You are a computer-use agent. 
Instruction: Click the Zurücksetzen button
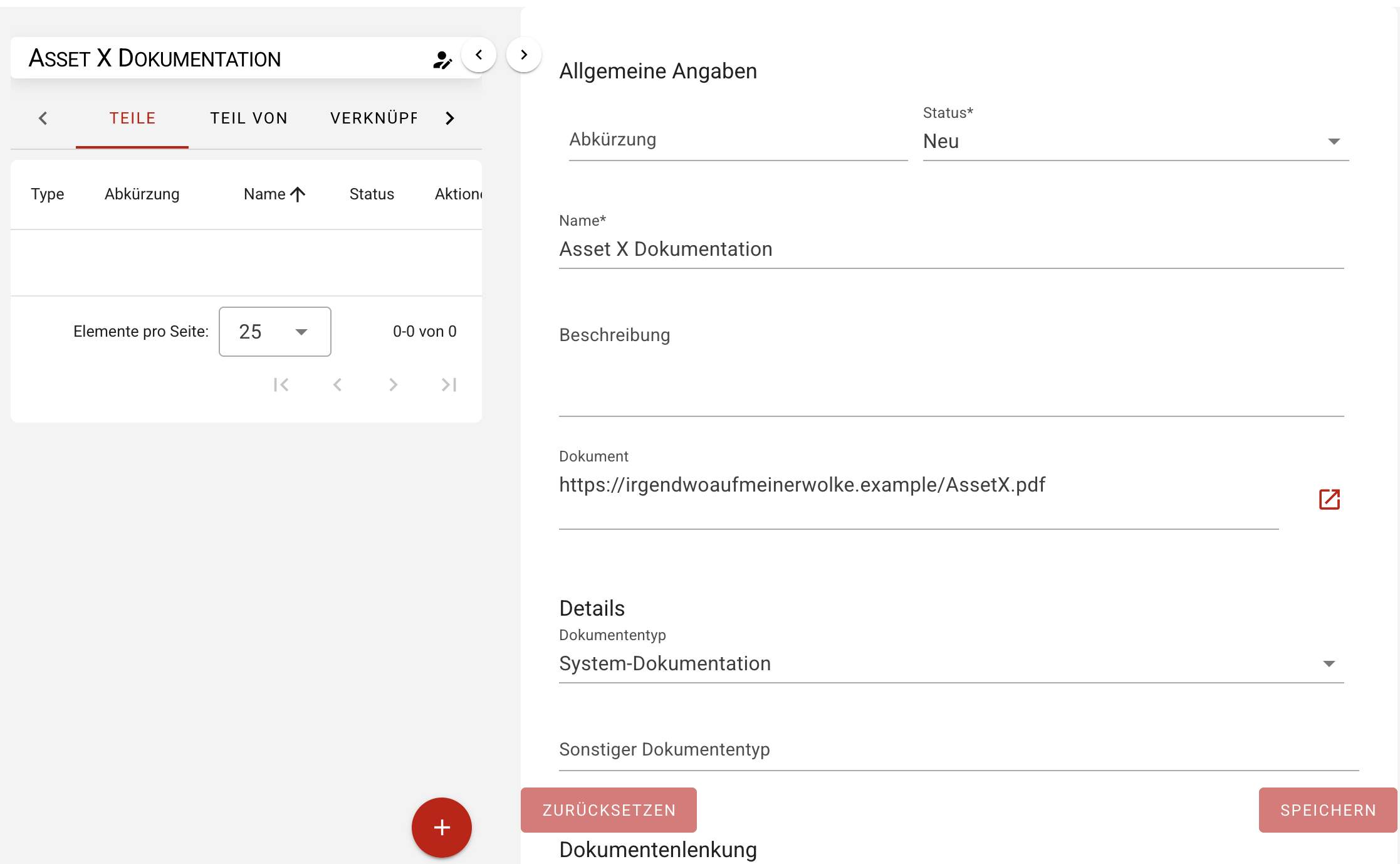coord(609,810)
